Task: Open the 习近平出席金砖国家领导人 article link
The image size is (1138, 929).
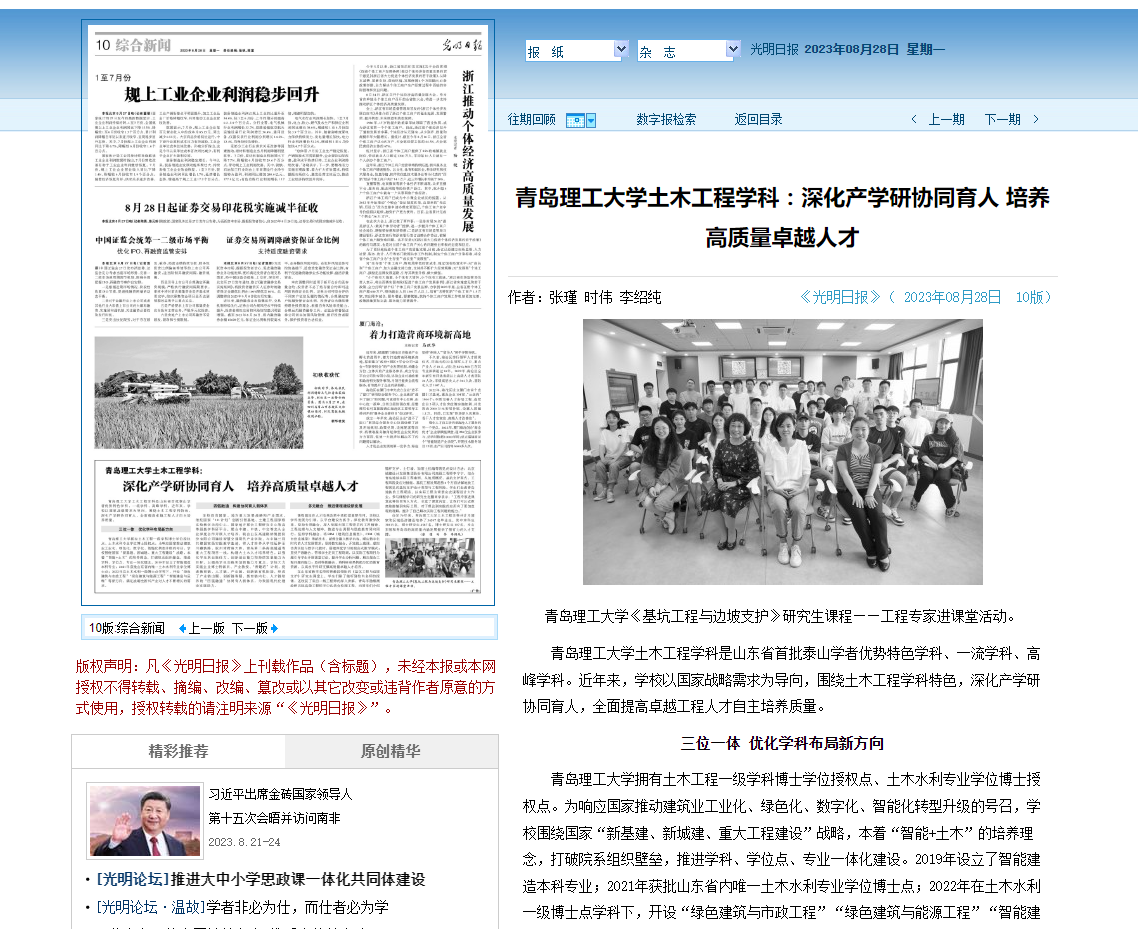Action: tap(280, 794)
